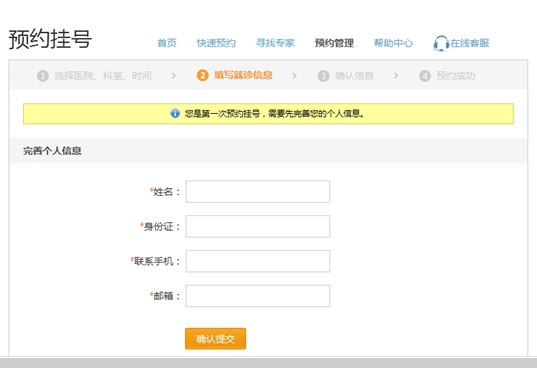Screen dimensions: 537x368
Task: Open 在线客服 text link
Action: point(470,43)
